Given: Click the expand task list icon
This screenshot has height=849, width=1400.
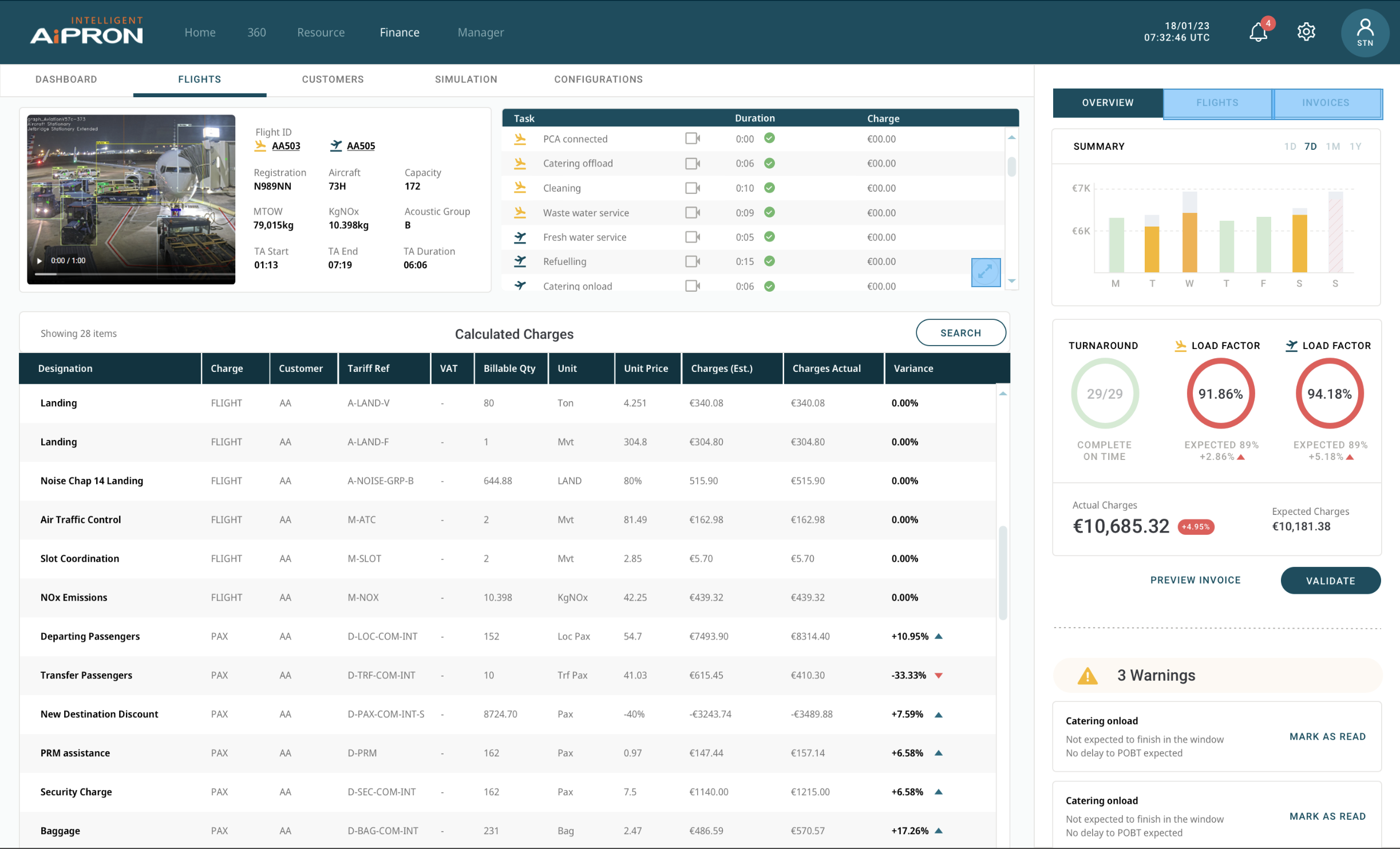Looking at the screenshot, I should tap(985, 272).
